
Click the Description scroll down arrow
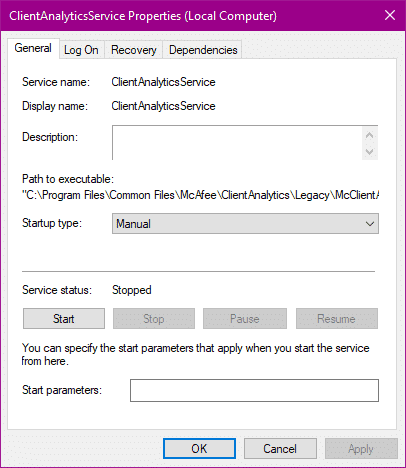tap(369, 152)
